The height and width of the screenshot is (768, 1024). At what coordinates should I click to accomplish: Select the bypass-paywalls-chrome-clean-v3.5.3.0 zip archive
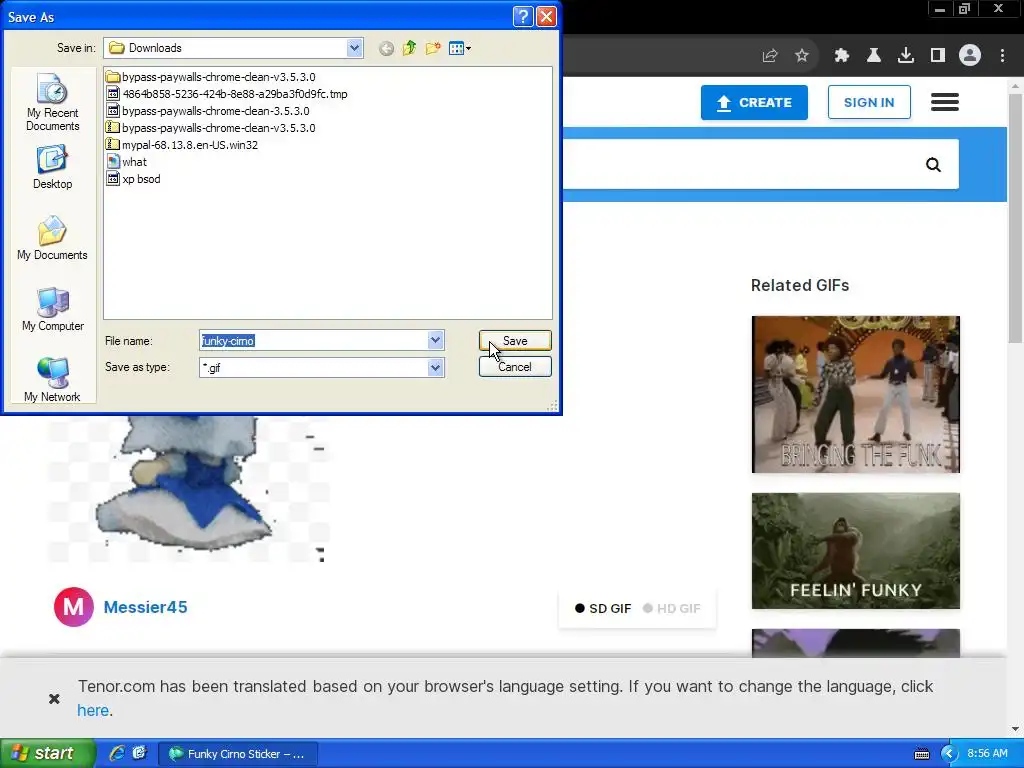211,128
